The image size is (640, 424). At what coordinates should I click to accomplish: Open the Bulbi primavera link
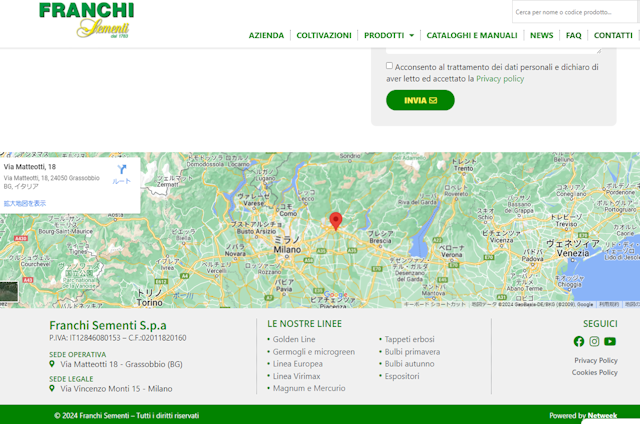pos(412,352)
